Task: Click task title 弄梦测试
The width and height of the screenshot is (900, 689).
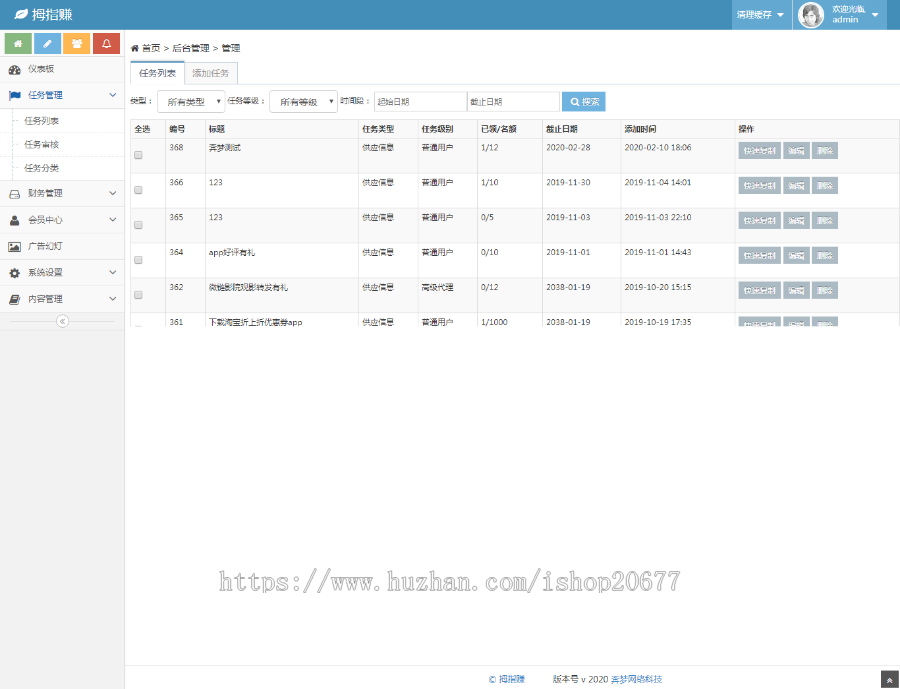Action: 225,148
